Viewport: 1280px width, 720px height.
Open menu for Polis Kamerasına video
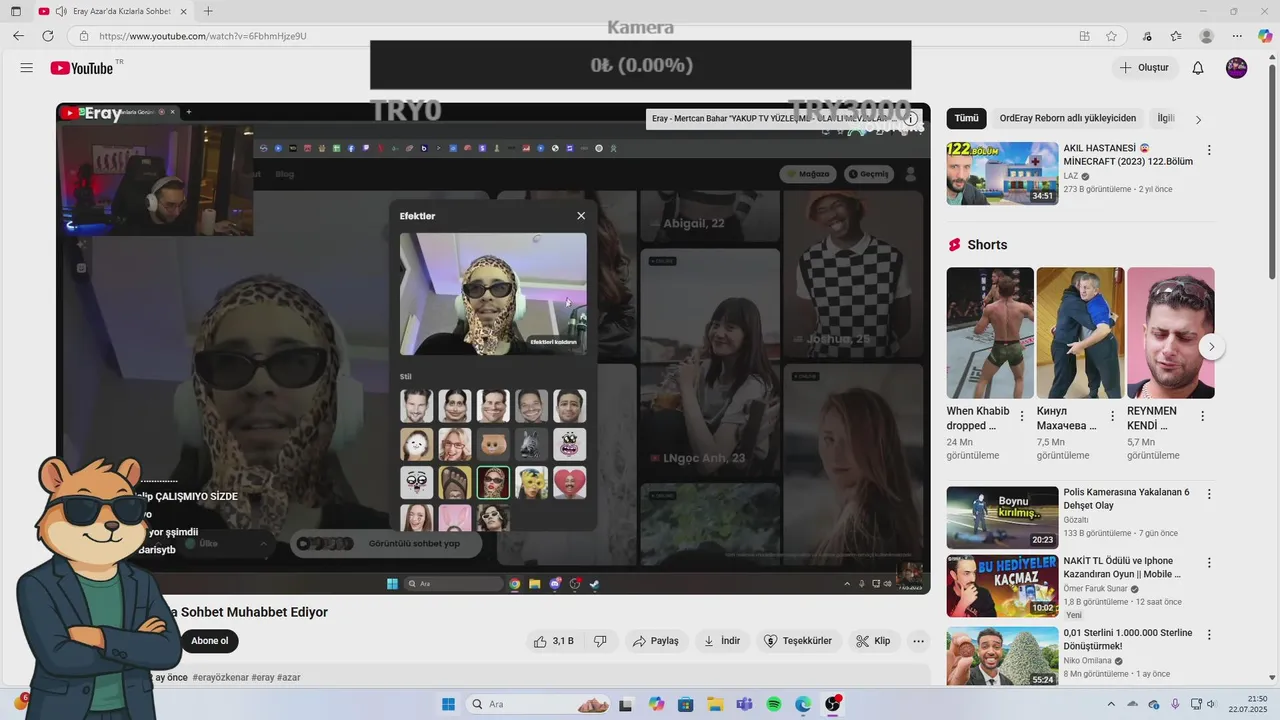[1209, 494]
